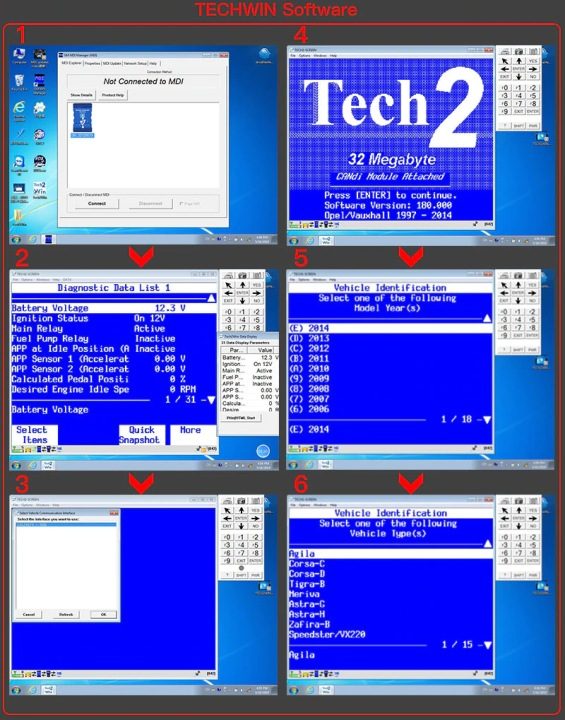Open Help tab in MDI Manager

click(153, 63)
